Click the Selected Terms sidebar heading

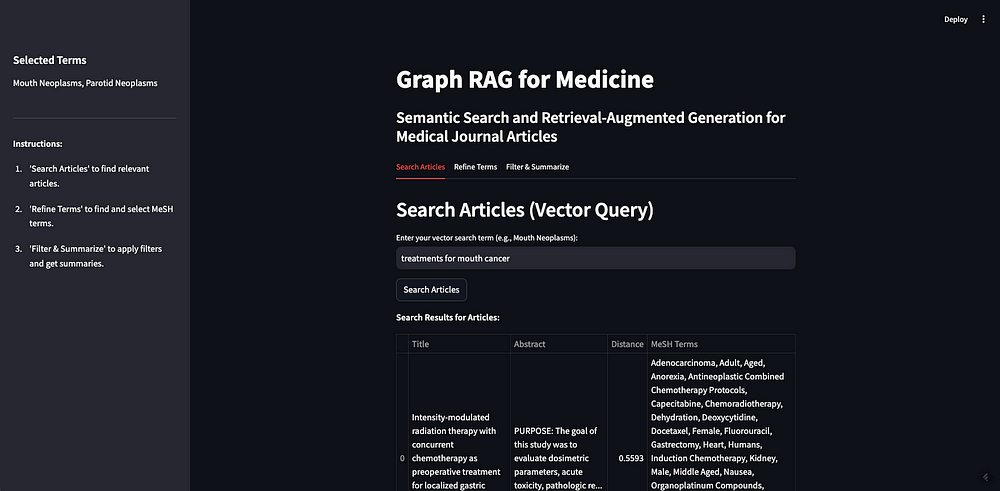click(x=50, y=60)
